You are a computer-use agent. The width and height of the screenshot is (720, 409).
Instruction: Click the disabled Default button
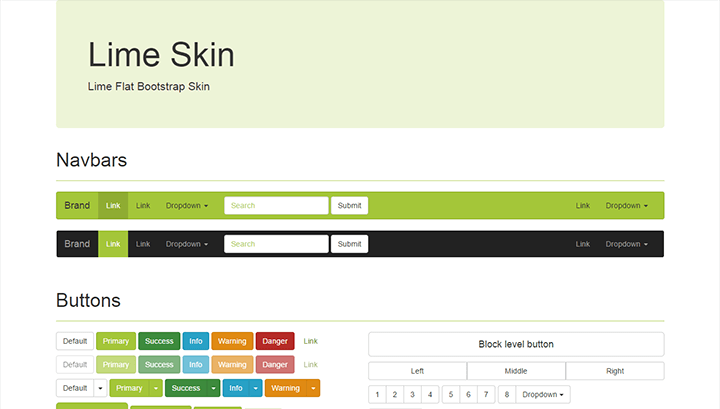click(x=75, y=364)
